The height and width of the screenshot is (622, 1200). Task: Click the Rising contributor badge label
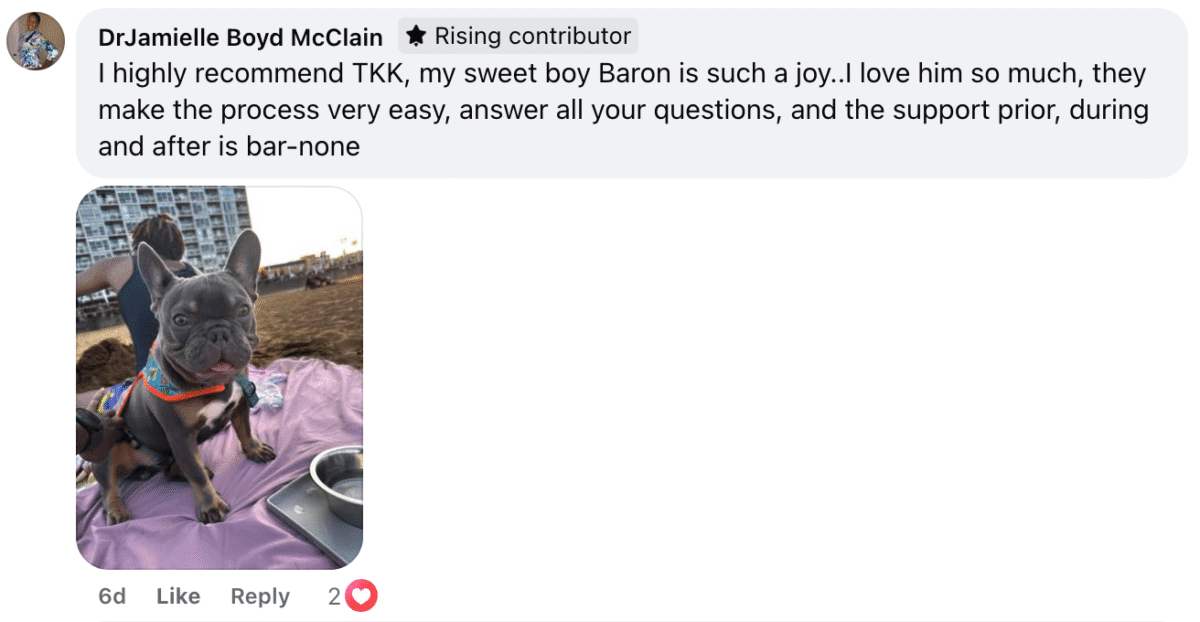(x=532, y=37)
